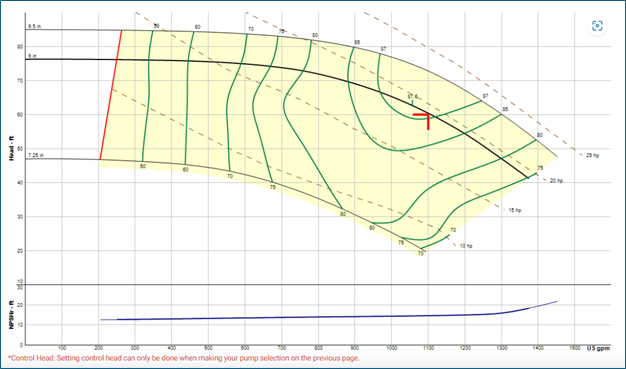
Task: Click the red Control Head note text
Action: point(184,358)
